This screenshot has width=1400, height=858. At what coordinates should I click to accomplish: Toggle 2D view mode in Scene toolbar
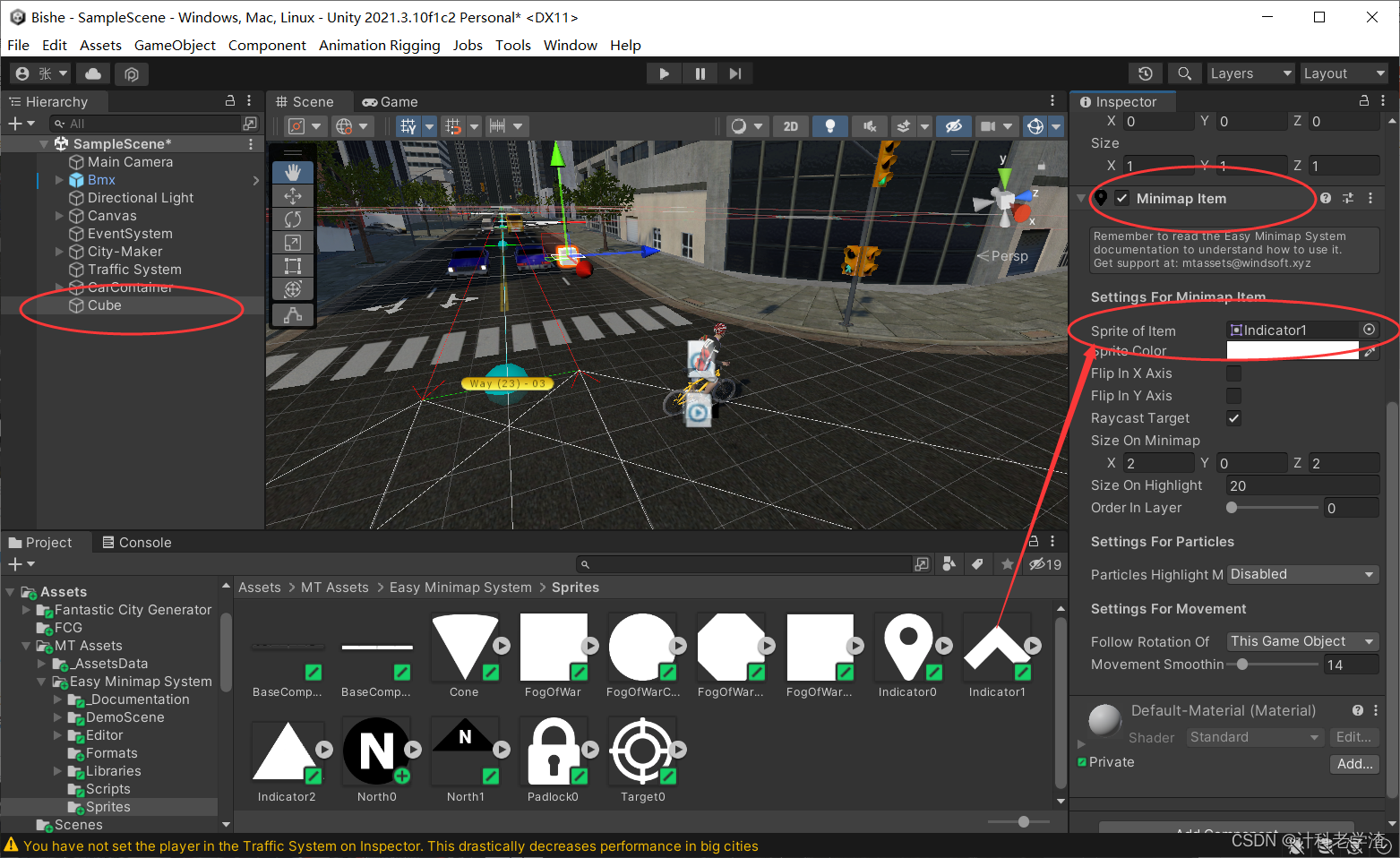click(x=790, y=126)
